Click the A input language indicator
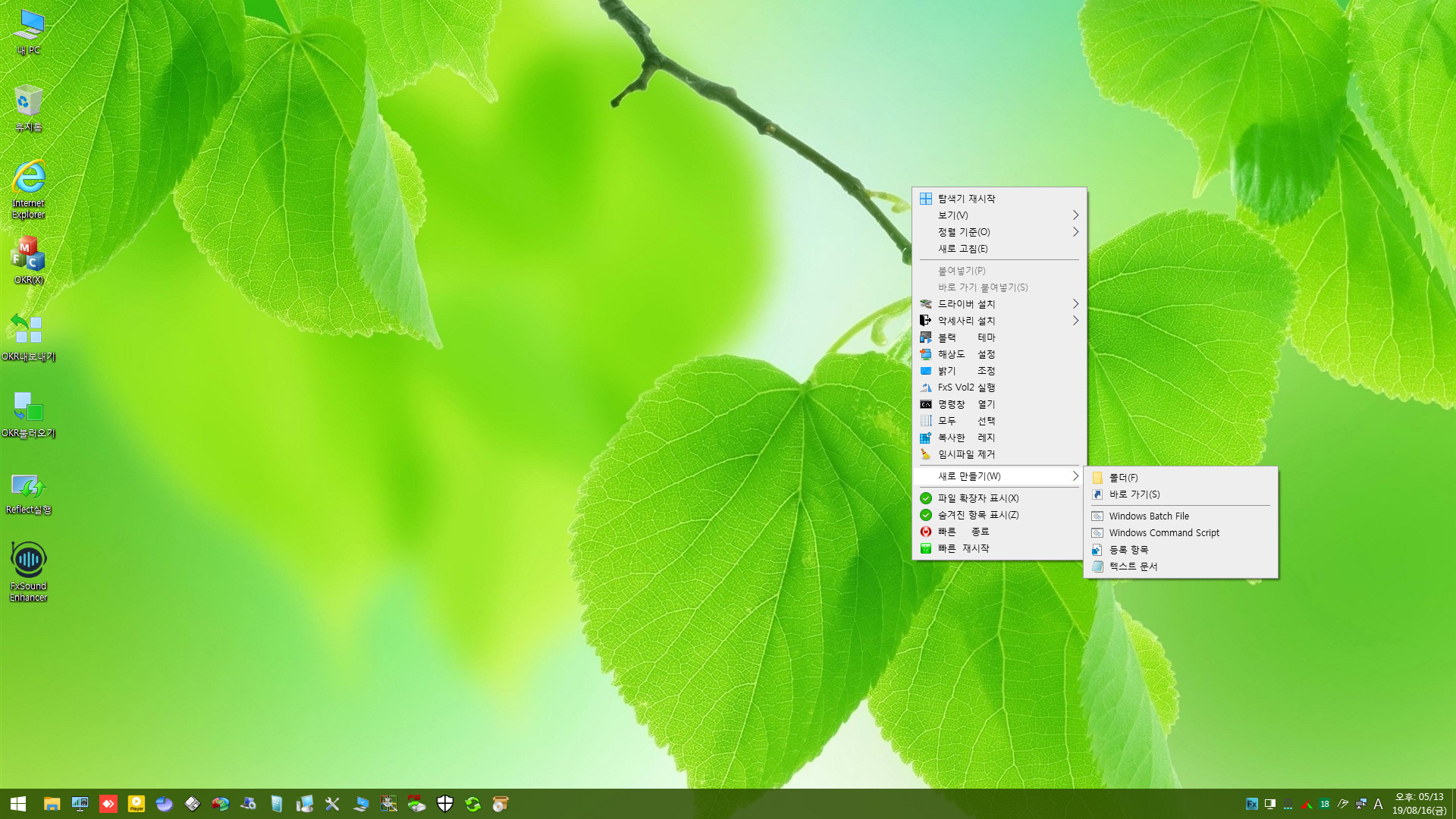This screenshot has height=819, width=1456. pyautogui.click(x=1378, y=804)
